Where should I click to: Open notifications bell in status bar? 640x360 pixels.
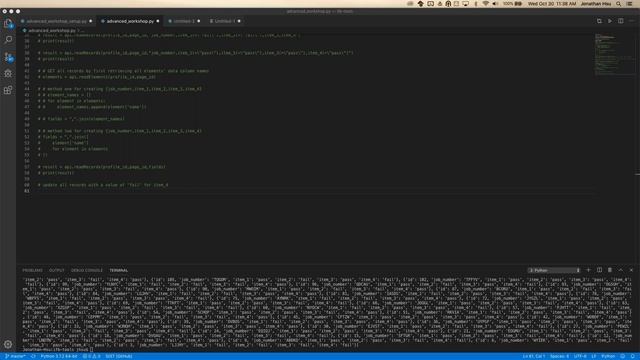click(x=633, y=356)
